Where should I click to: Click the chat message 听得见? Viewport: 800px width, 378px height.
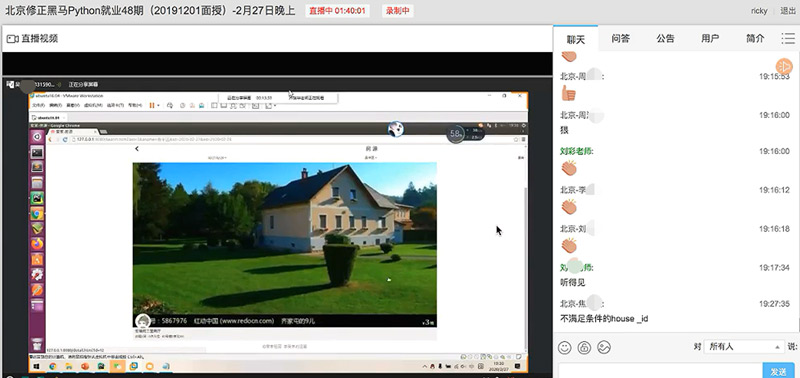[x=572, y=282]
